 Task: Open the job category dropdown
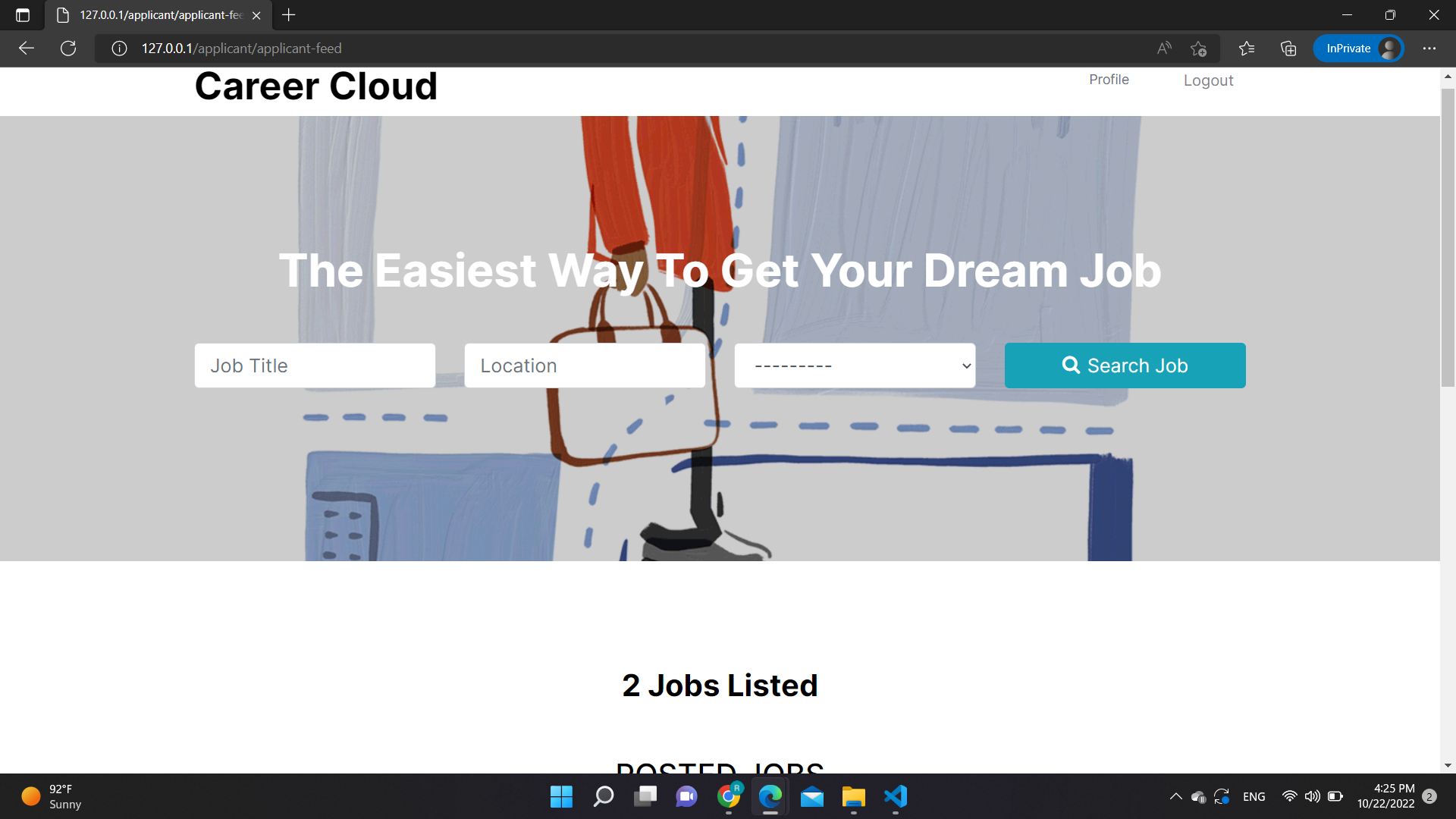point(855,365)
